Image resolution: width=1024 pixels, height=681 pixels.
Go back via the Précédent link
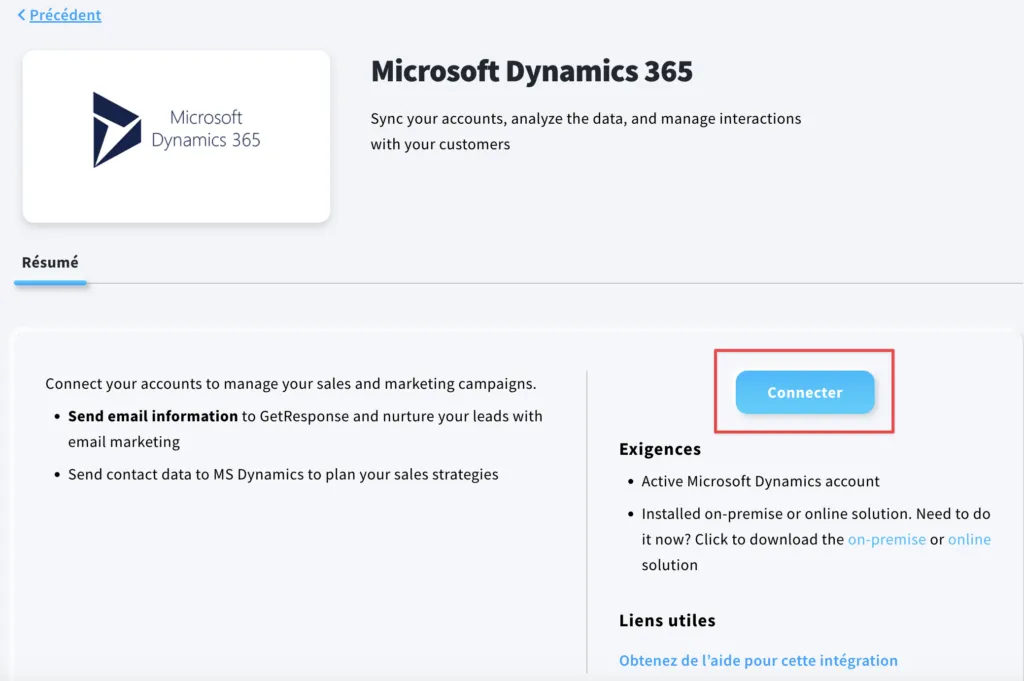coord(65,14)
